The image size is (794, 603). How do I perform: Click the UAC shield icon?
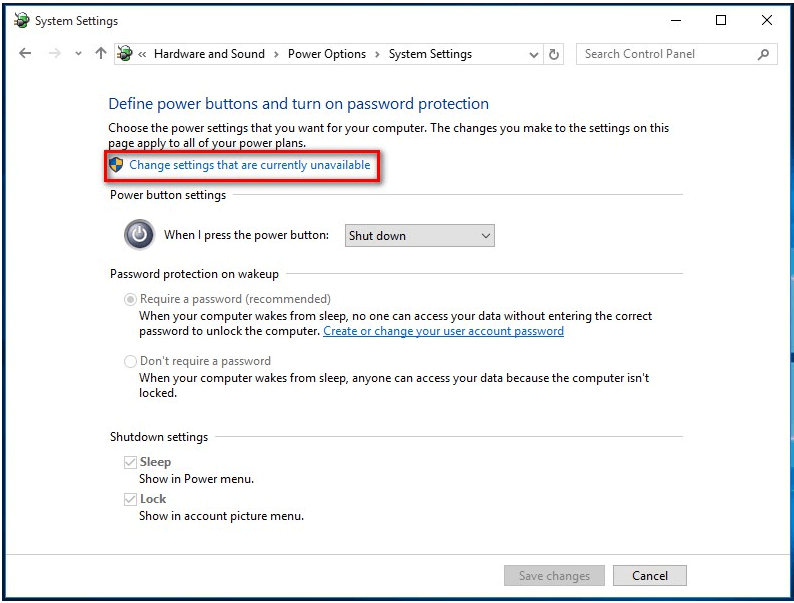click(116, 165)
